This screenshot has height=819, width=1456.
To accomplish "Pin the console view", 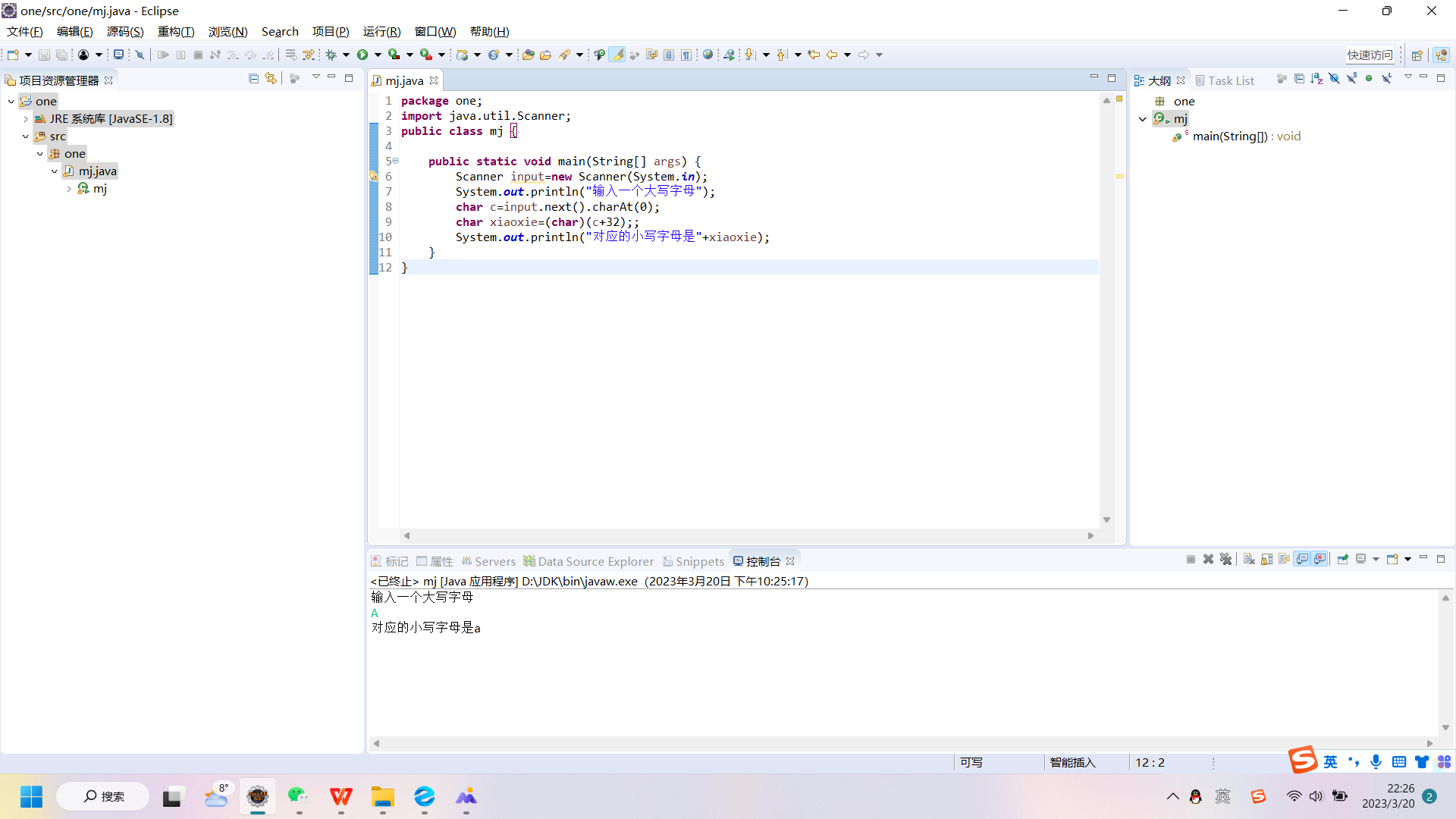I will [x=1343, y=560].
